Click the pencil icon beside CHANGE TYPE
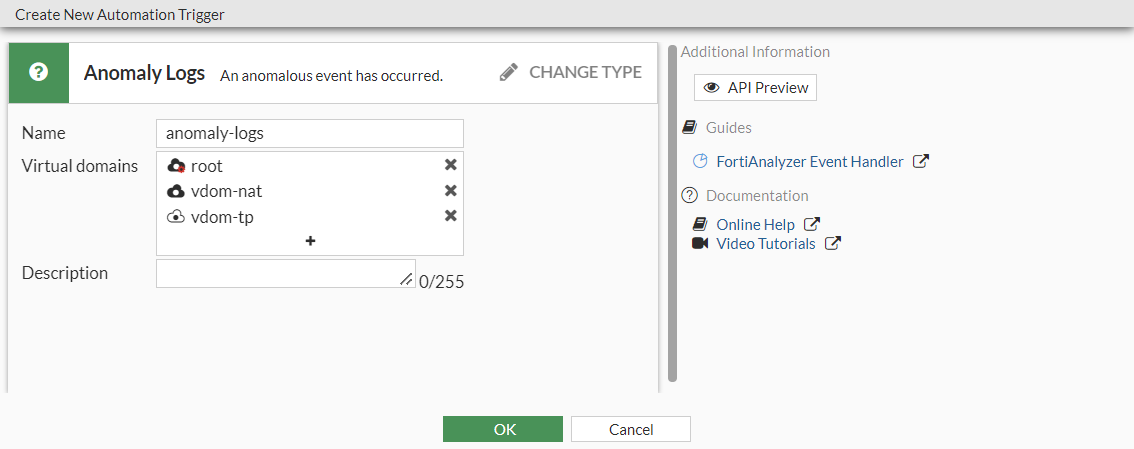 pos(509,72)
